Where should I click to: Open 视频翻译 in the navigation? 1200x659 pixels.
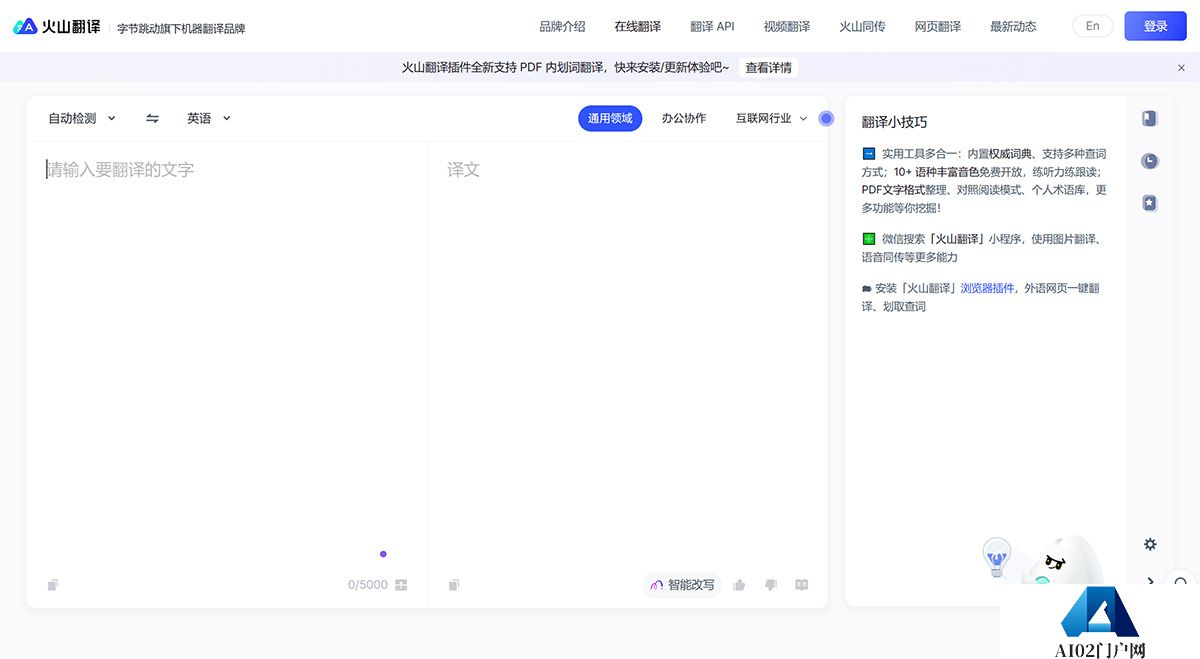point(787,26)
